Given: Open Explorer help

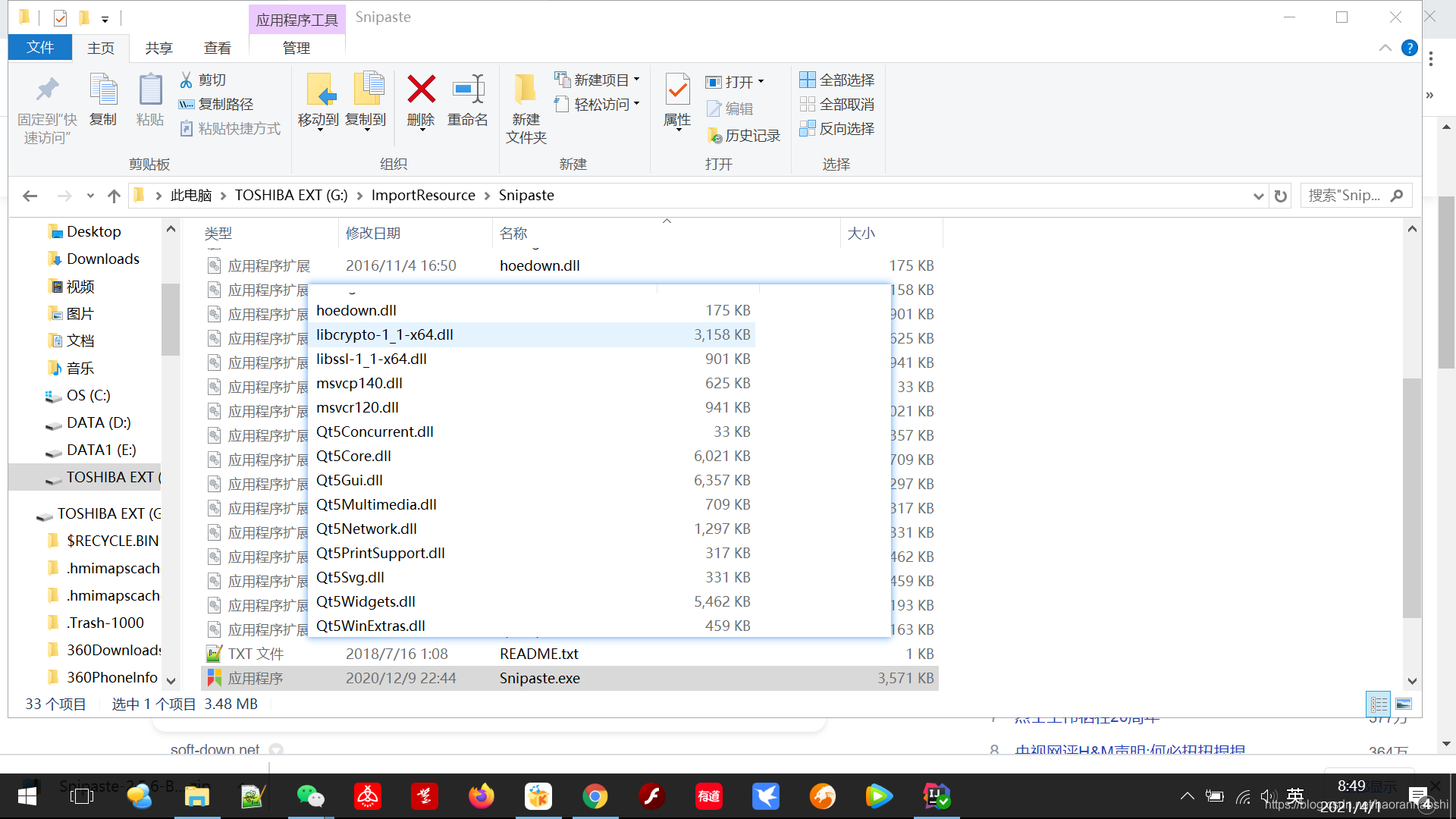Looking at the screenshot, I should 1409,48.
